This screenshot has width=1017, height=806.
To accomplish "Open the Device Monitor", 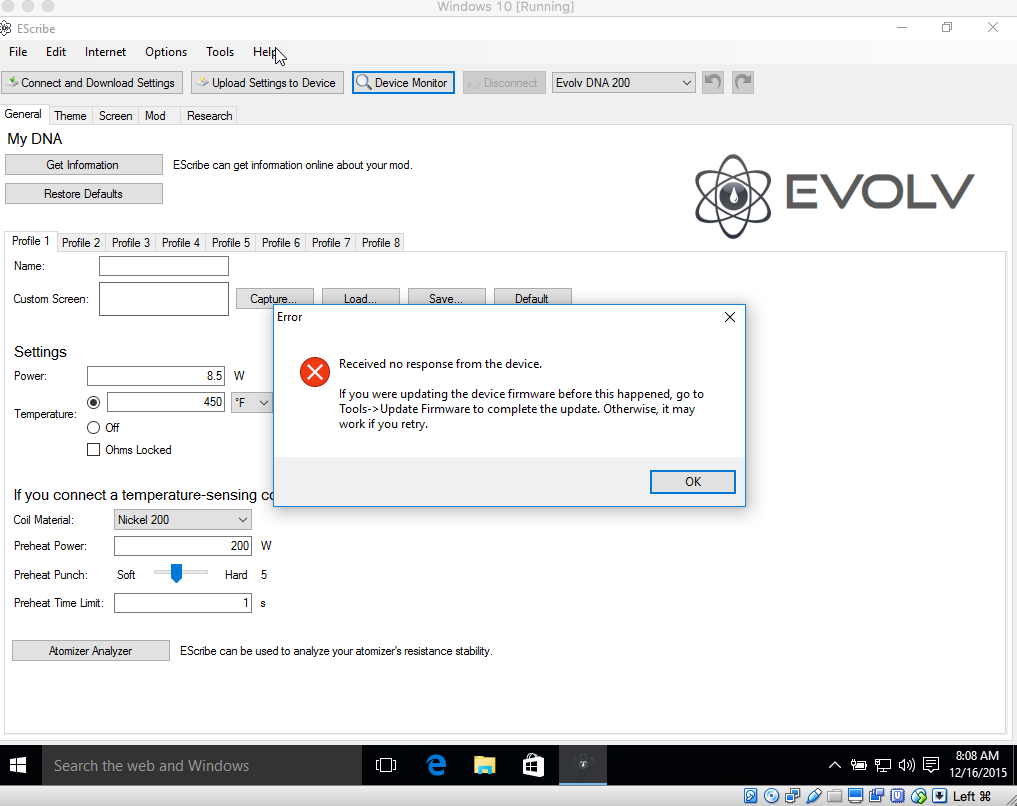I will 403,82.
